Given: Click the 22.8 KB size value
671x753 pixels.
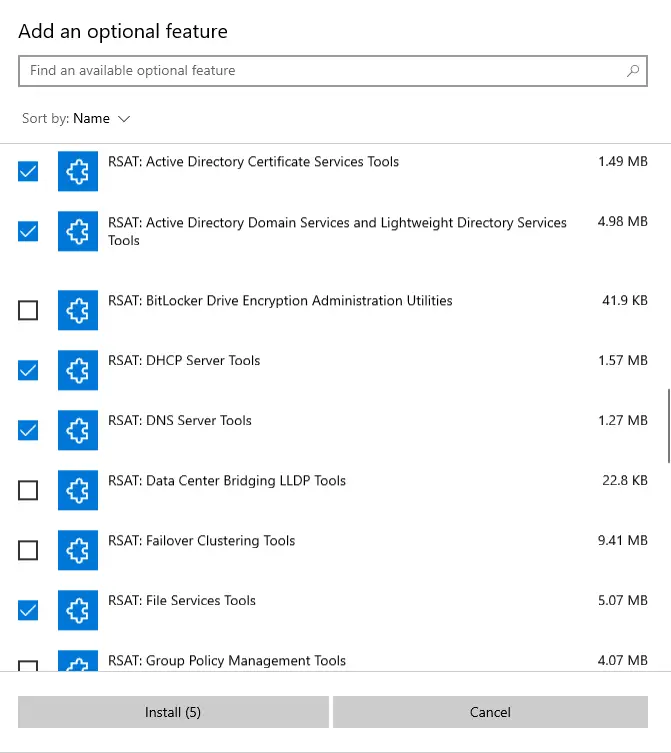Looking at the screenshot, I should coord(625,481).
